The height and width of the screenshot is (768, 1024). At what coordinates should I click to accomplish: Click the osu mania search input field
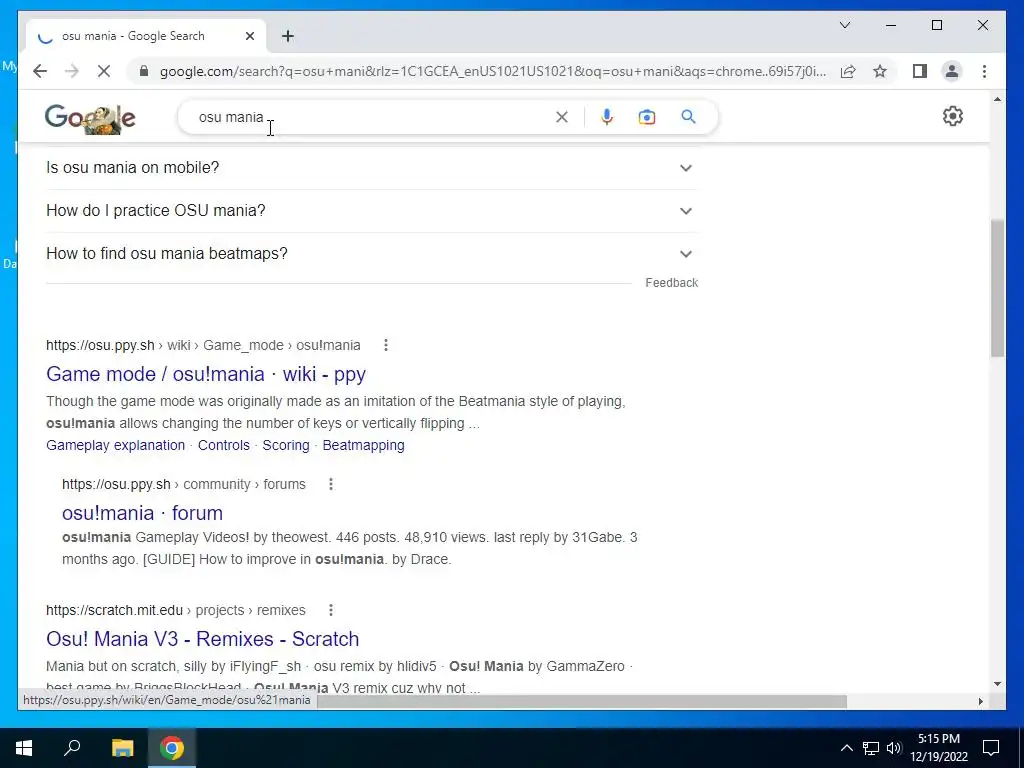[372, 117]
